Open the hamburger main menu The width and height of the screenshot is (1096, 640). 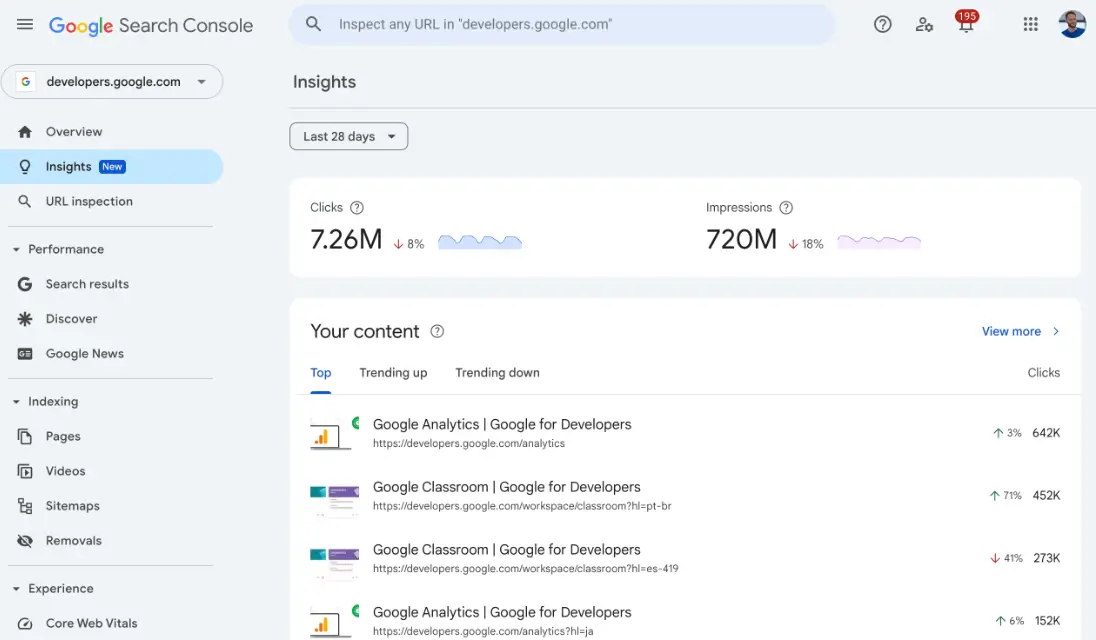coord(25,25)
